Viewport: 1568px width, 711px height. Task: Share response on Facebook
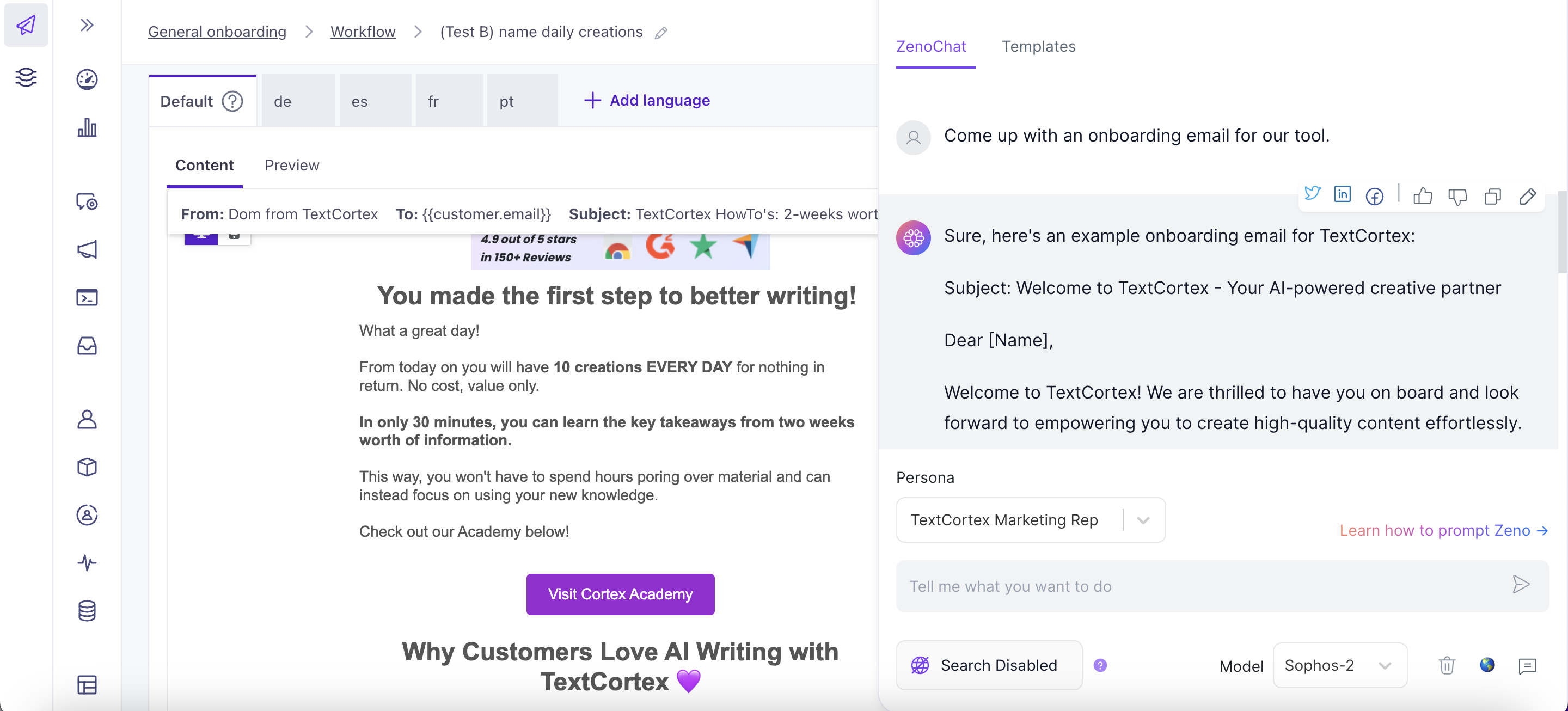pos(1374,196)
